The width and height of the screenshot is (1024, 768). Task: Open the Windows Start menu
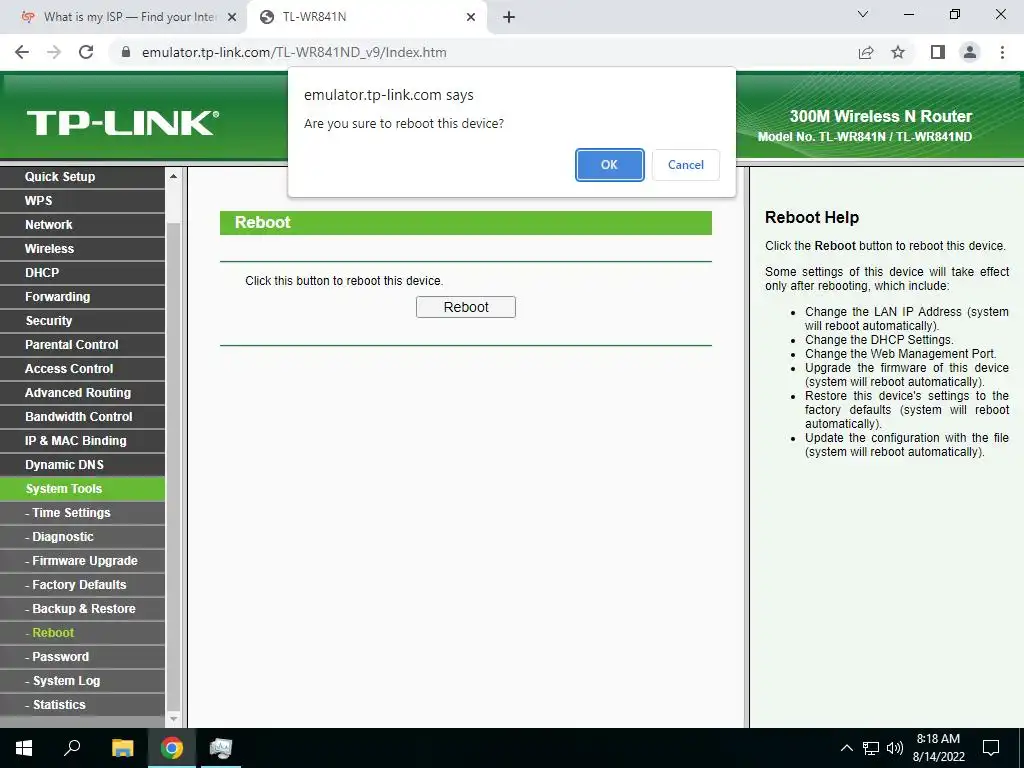point(24,748)
